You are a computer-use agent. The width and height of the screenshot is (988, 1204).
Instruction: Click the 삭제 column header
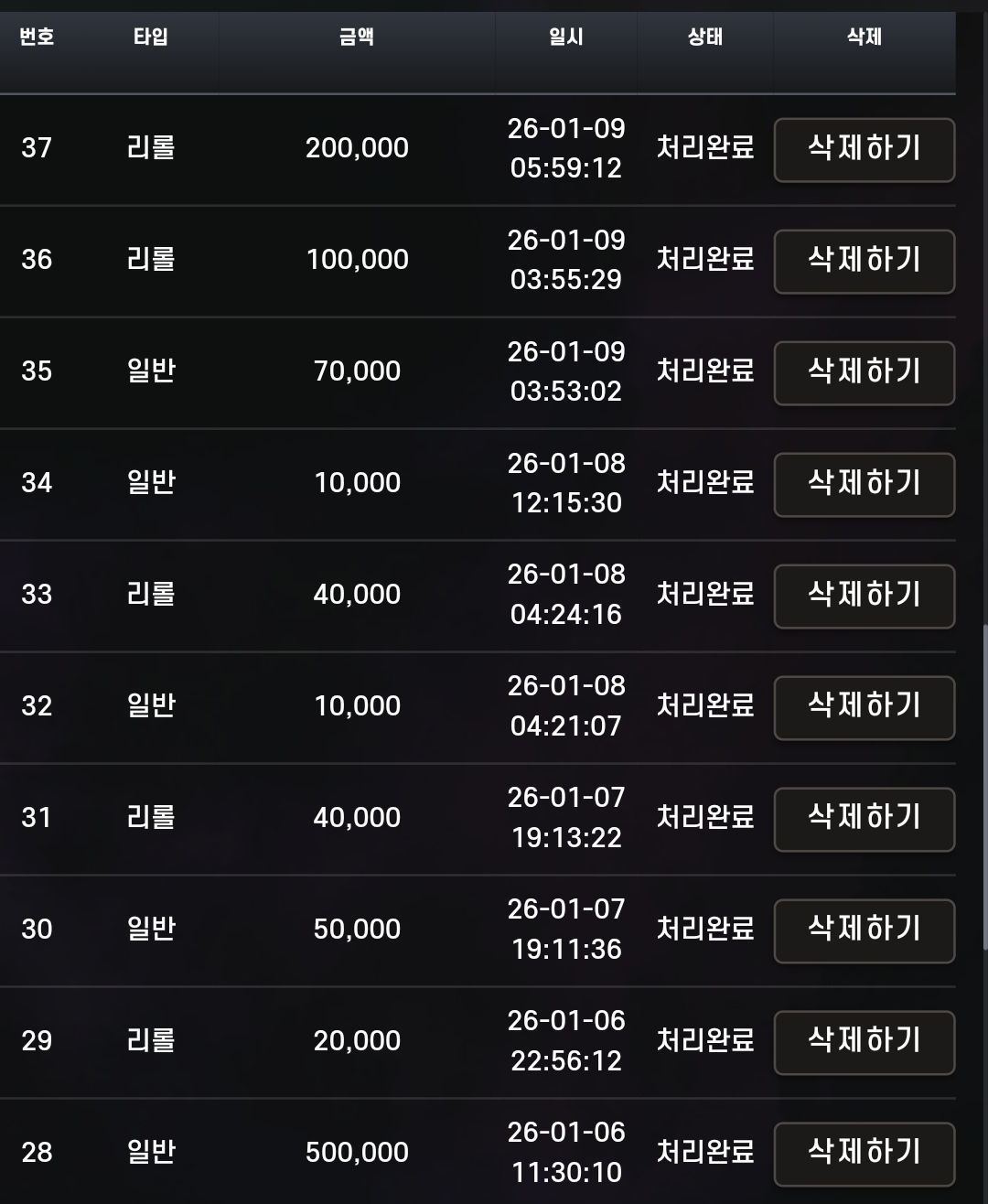point(864,37)
